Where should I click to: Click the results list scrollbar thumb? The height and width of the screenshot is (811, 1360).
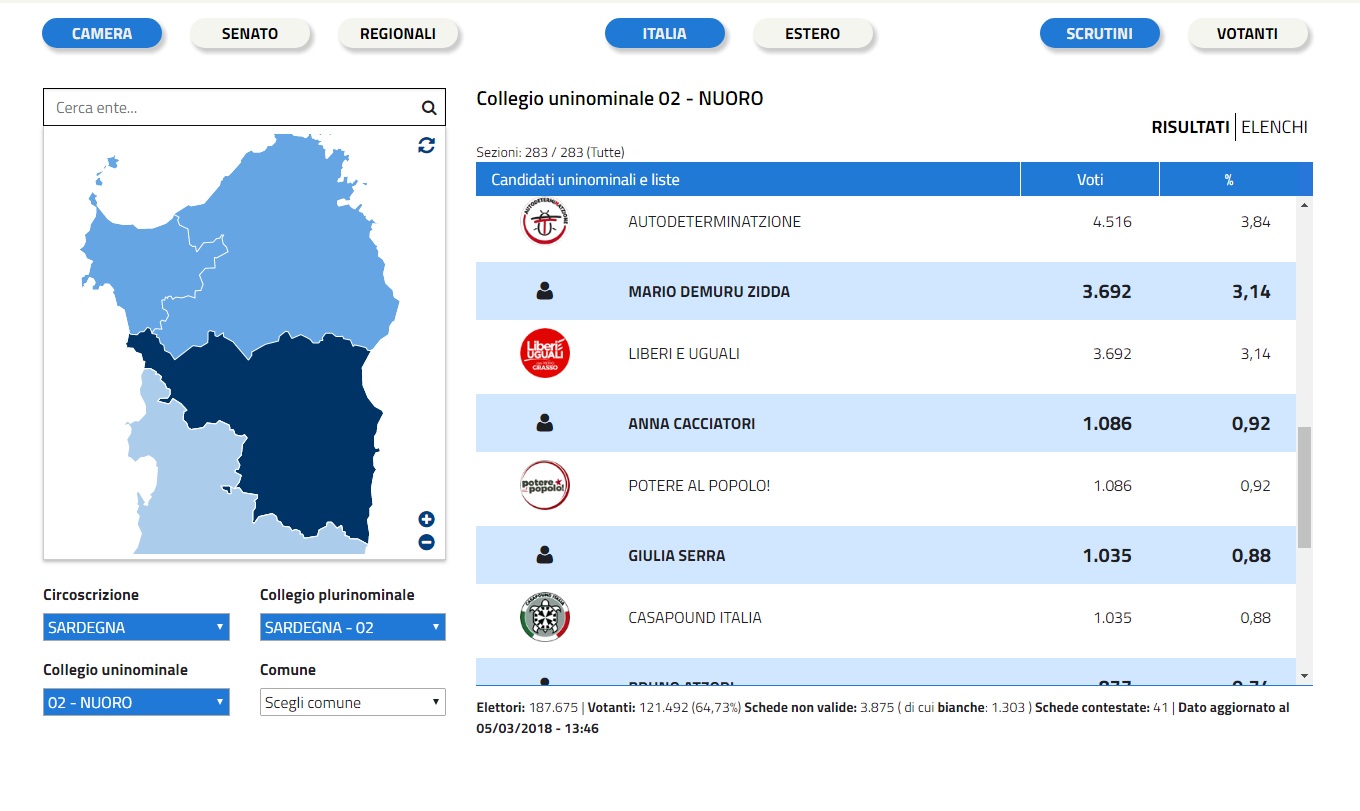[1304, 487]
